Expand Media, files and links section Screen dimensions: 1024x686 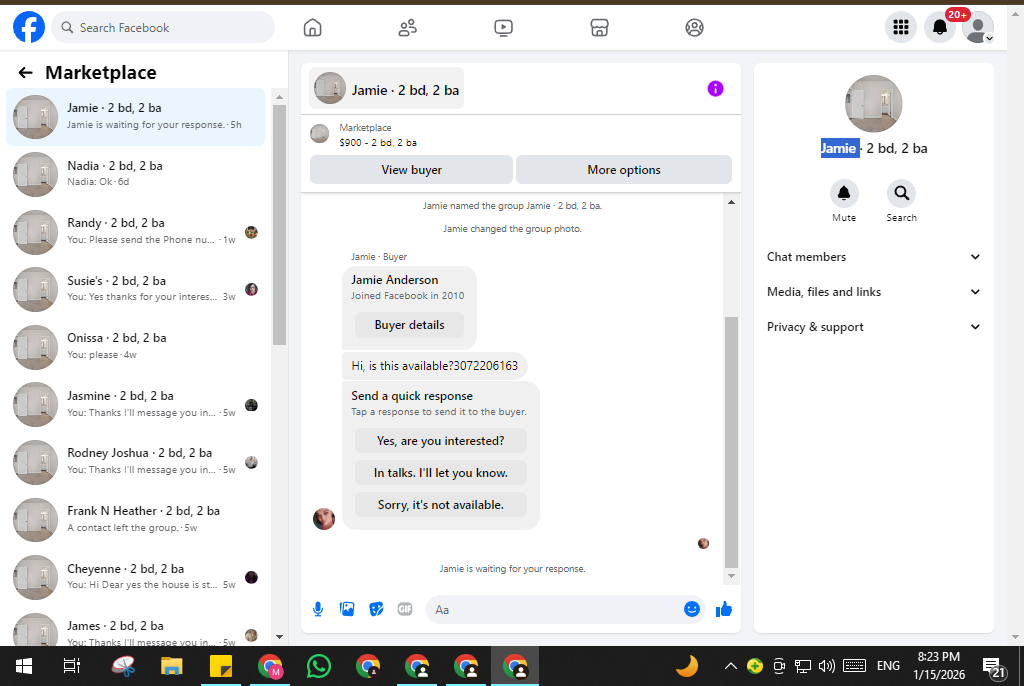coord(873,292)
